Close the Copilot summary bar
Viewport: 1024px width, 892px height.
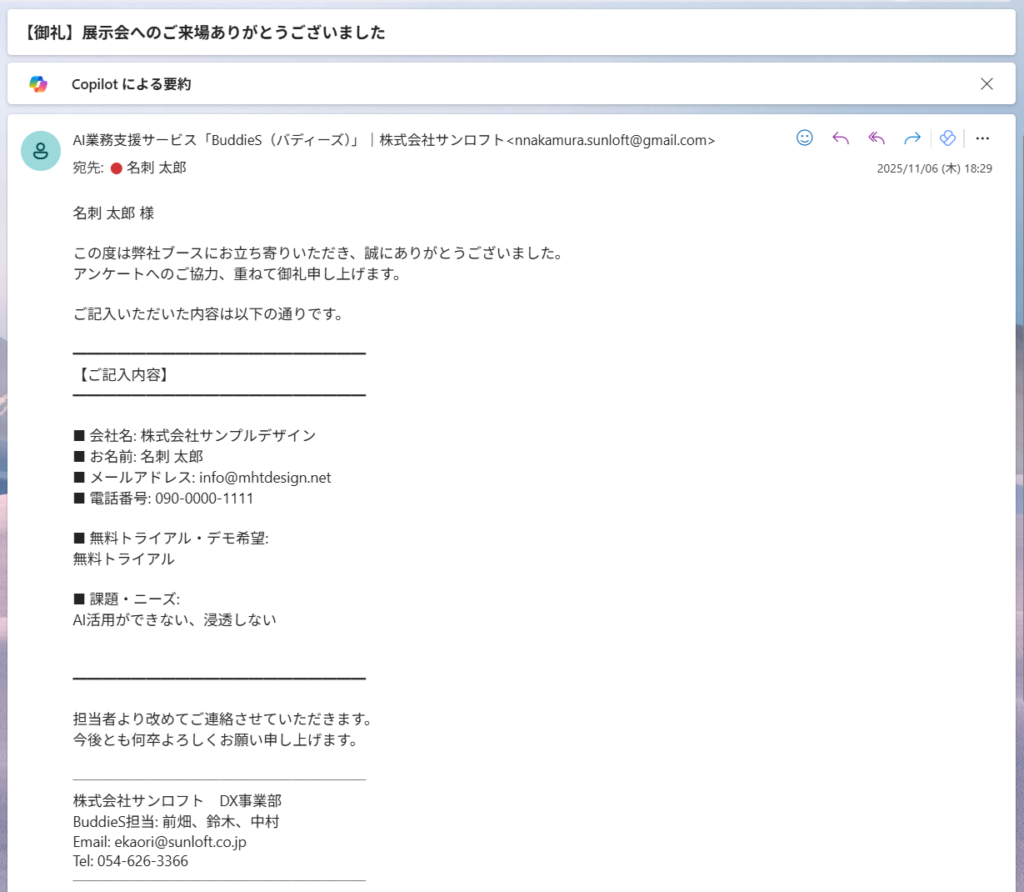987,84
